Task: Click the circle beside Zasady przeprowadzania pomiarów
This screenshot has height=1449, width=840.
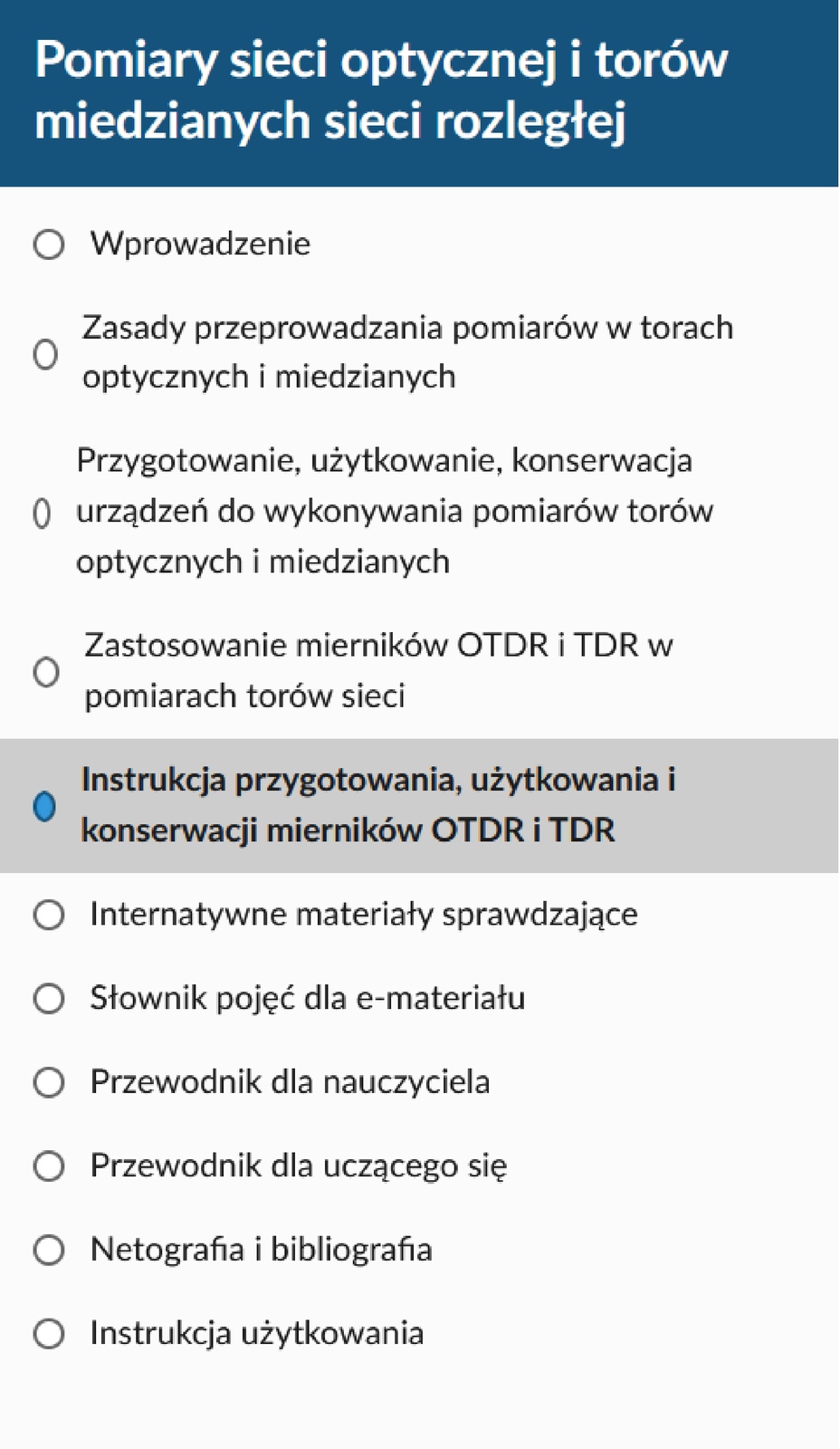Action: [45, 353]
